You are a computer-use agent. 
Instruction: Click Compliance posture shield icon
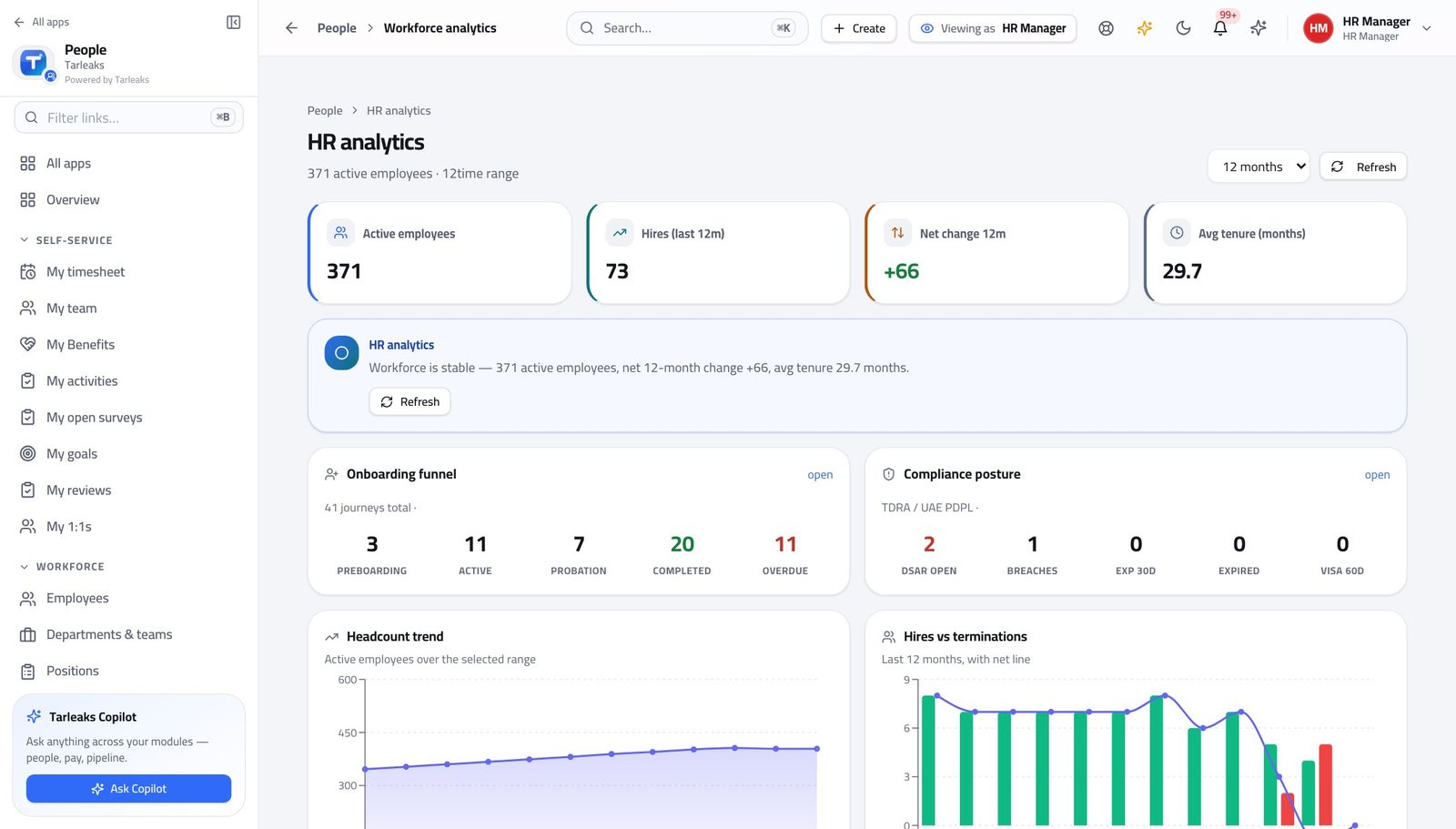pyautogui.click(x=888, y=474)
